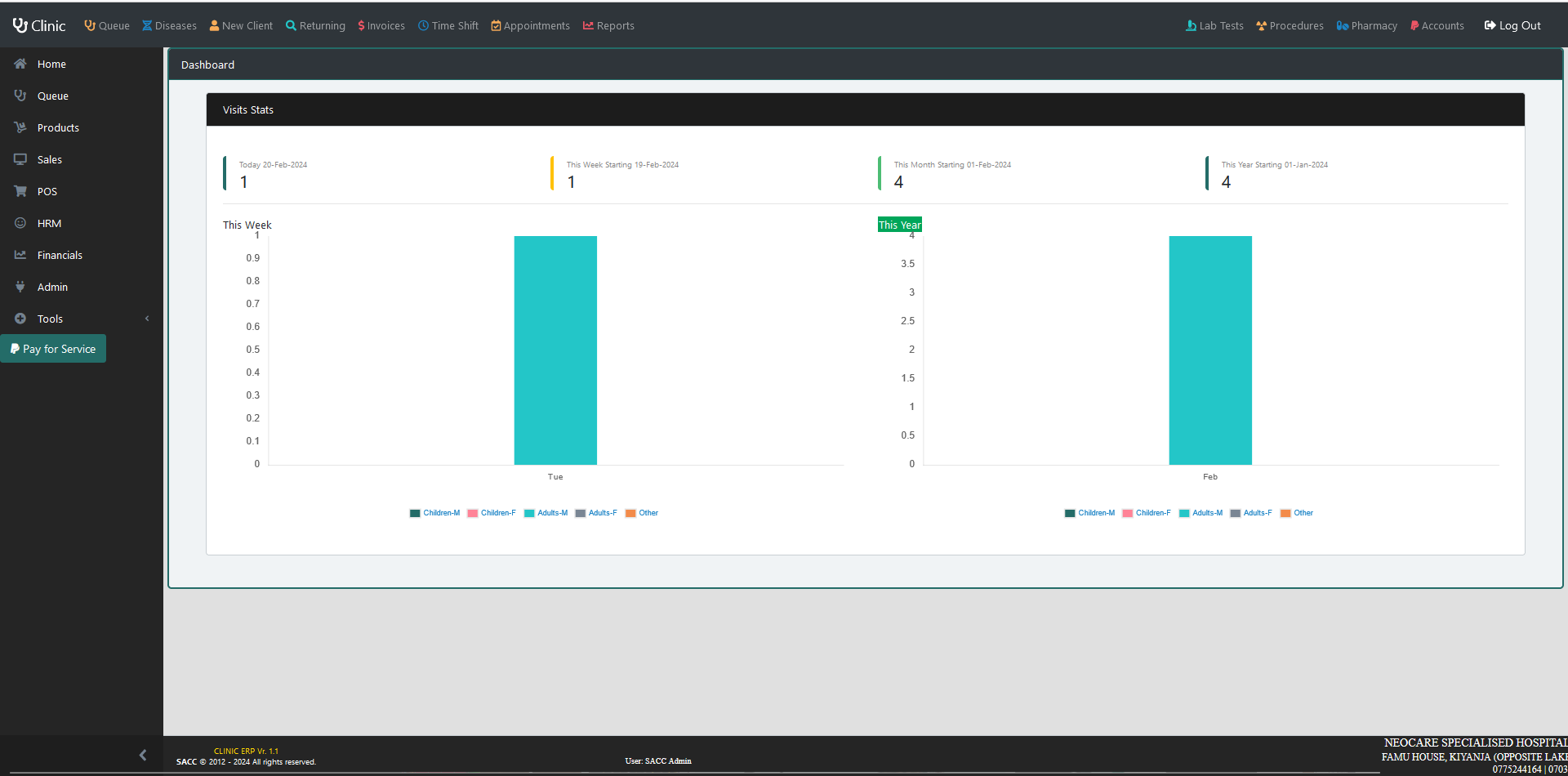Click the Feb bar in This Year chart
Screen dimensions: 1568x776
coord(1210,350)
